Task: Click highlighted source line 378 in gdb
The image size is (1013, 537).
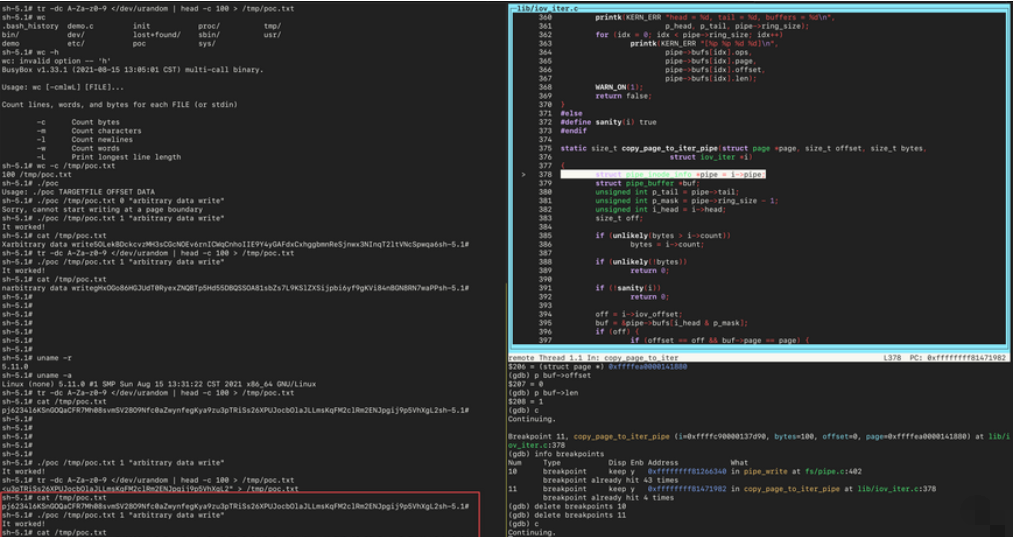Action: (663, 174)
